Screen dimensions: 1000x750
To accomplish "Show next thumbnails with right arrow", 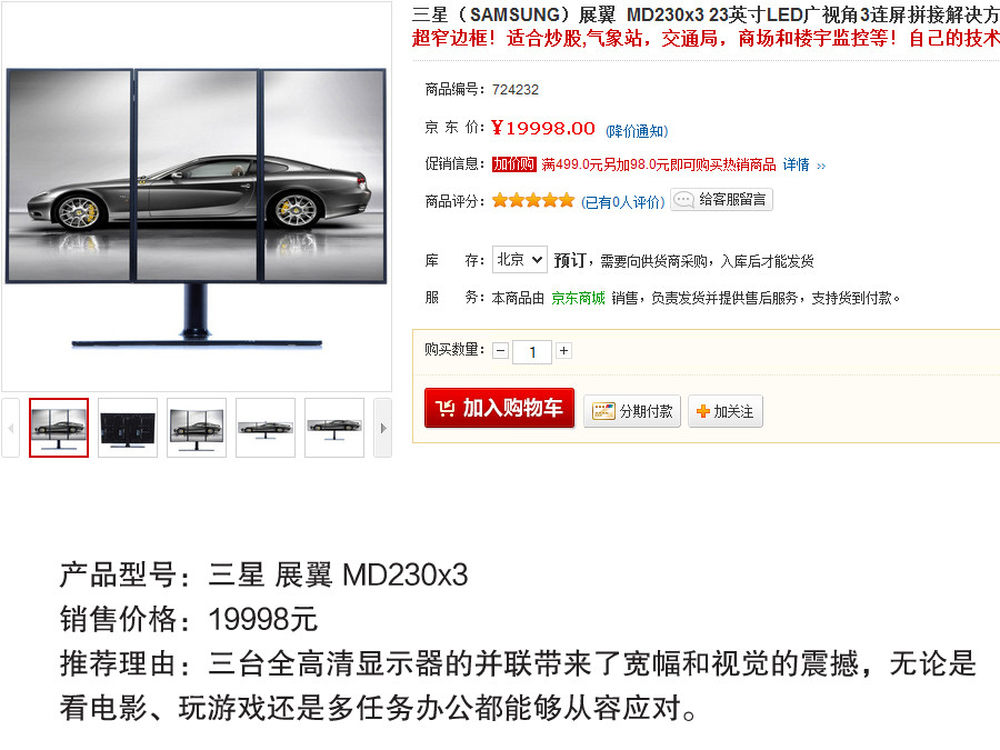I will pos(383,428).
